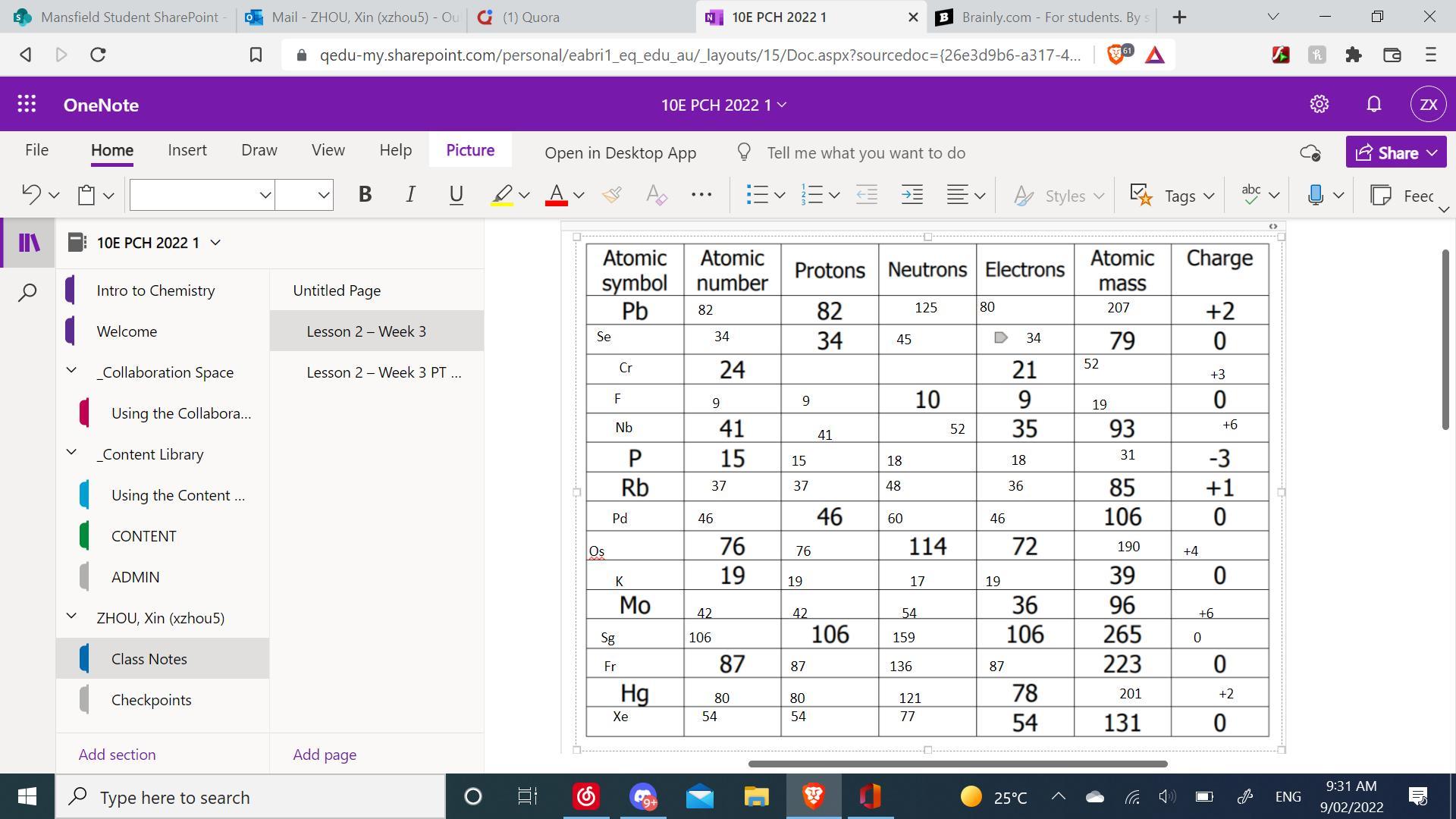The image size is (1456, 819).
Task: Open the notebook search magnifier
Action: 27,293
